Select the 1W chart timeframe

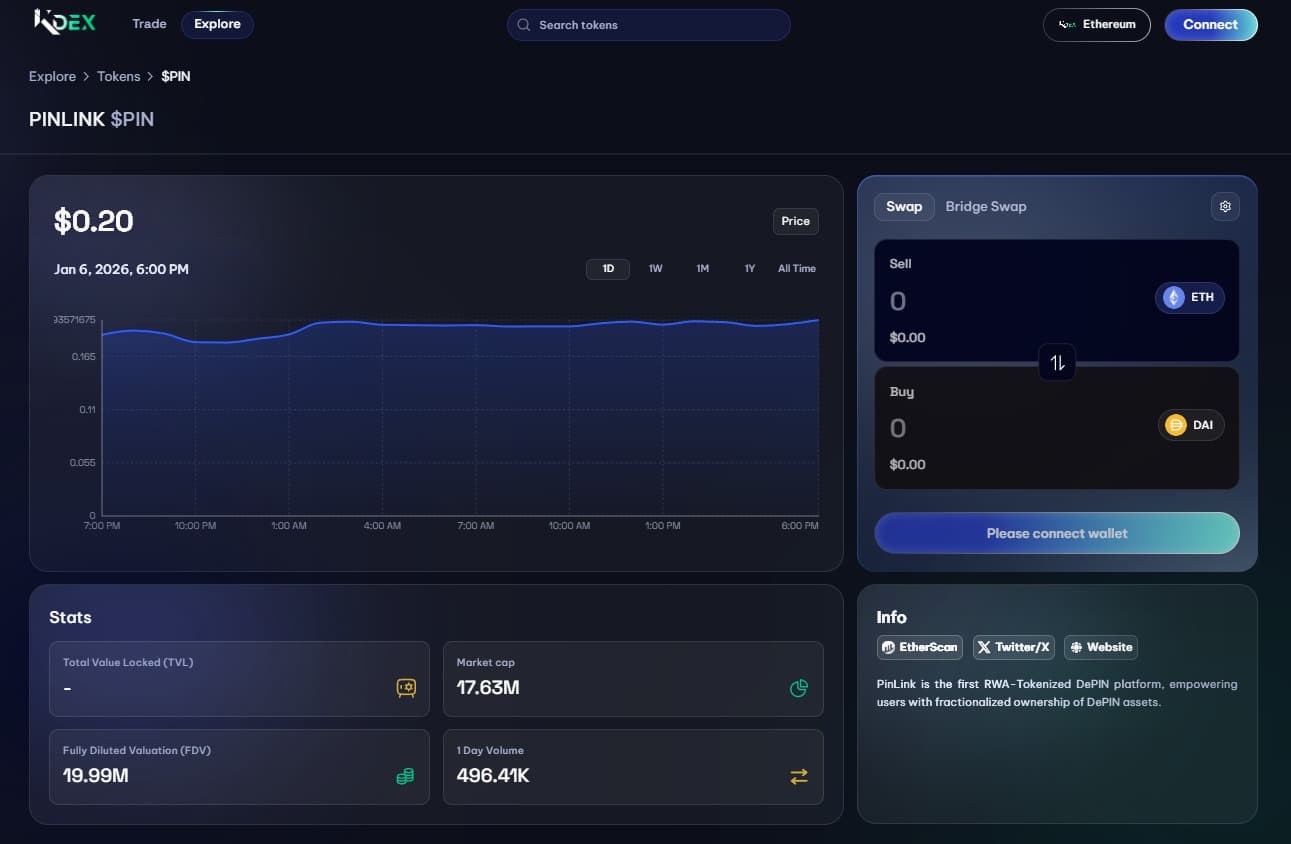(655, 269)
